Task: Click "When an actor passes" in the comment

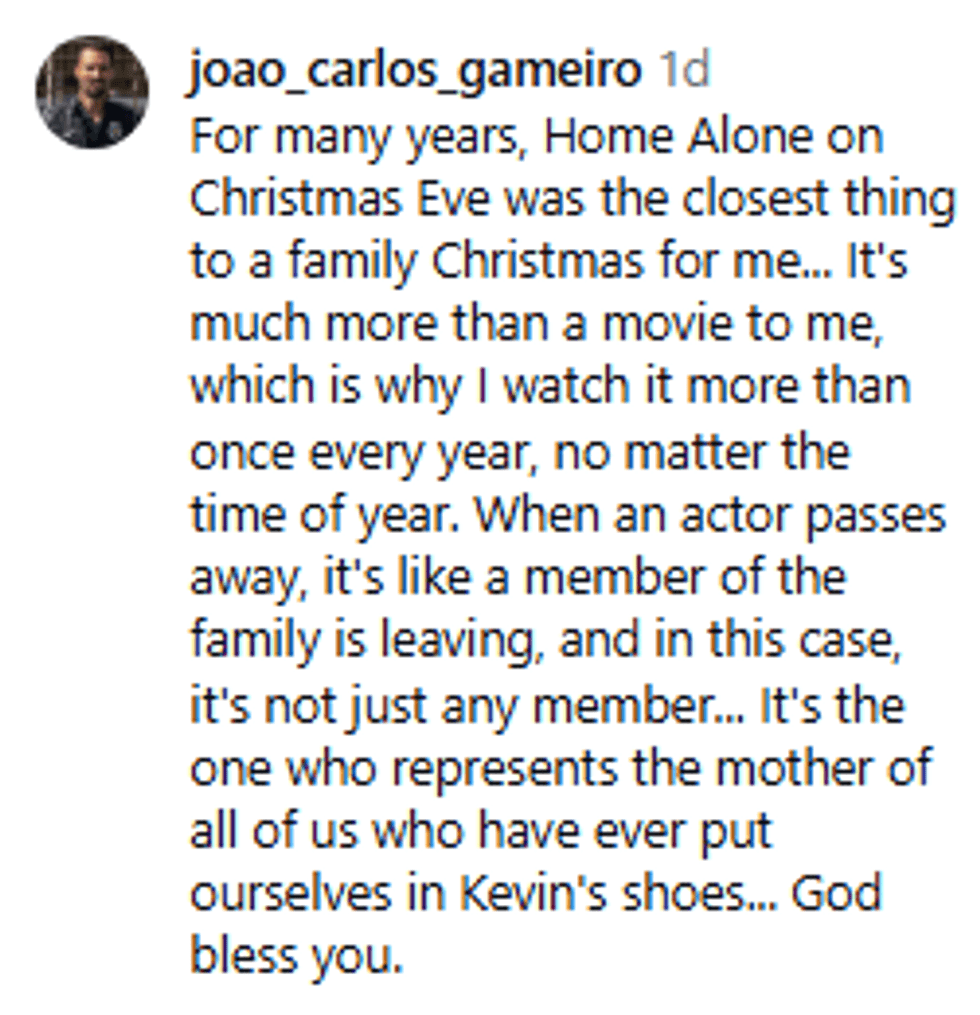Action: 710,516
